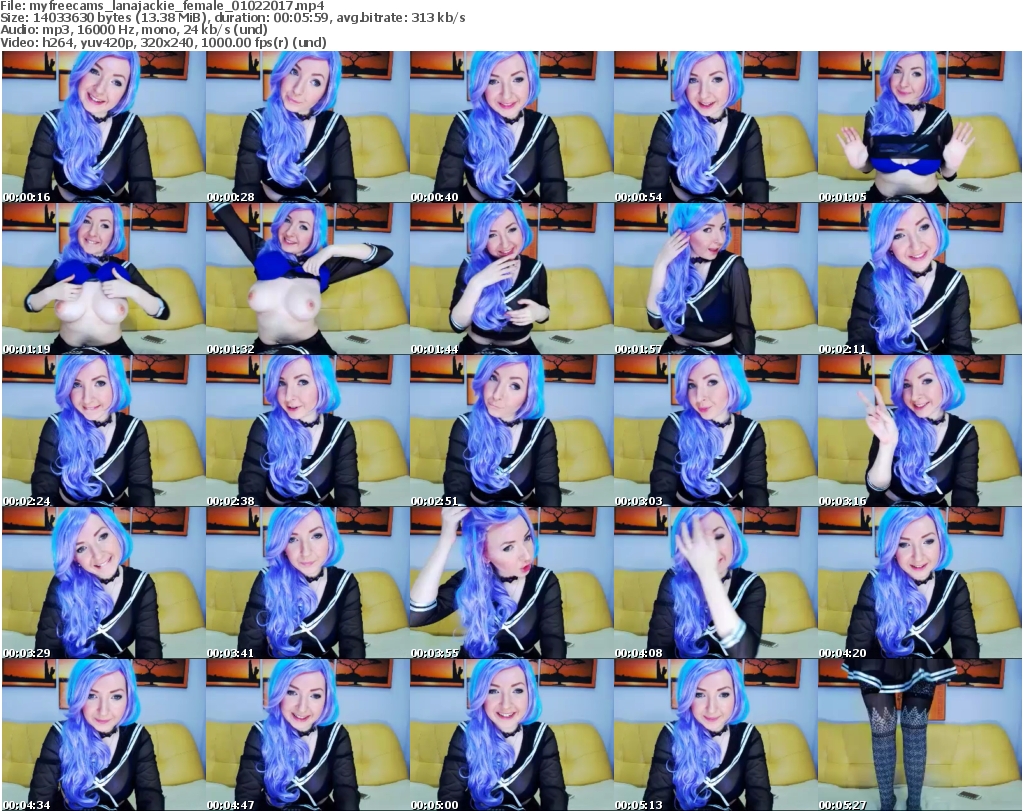This screenshot has height=811, width=1024.
Task: Select the frame at 00:00:40
Action: [511, 127]
